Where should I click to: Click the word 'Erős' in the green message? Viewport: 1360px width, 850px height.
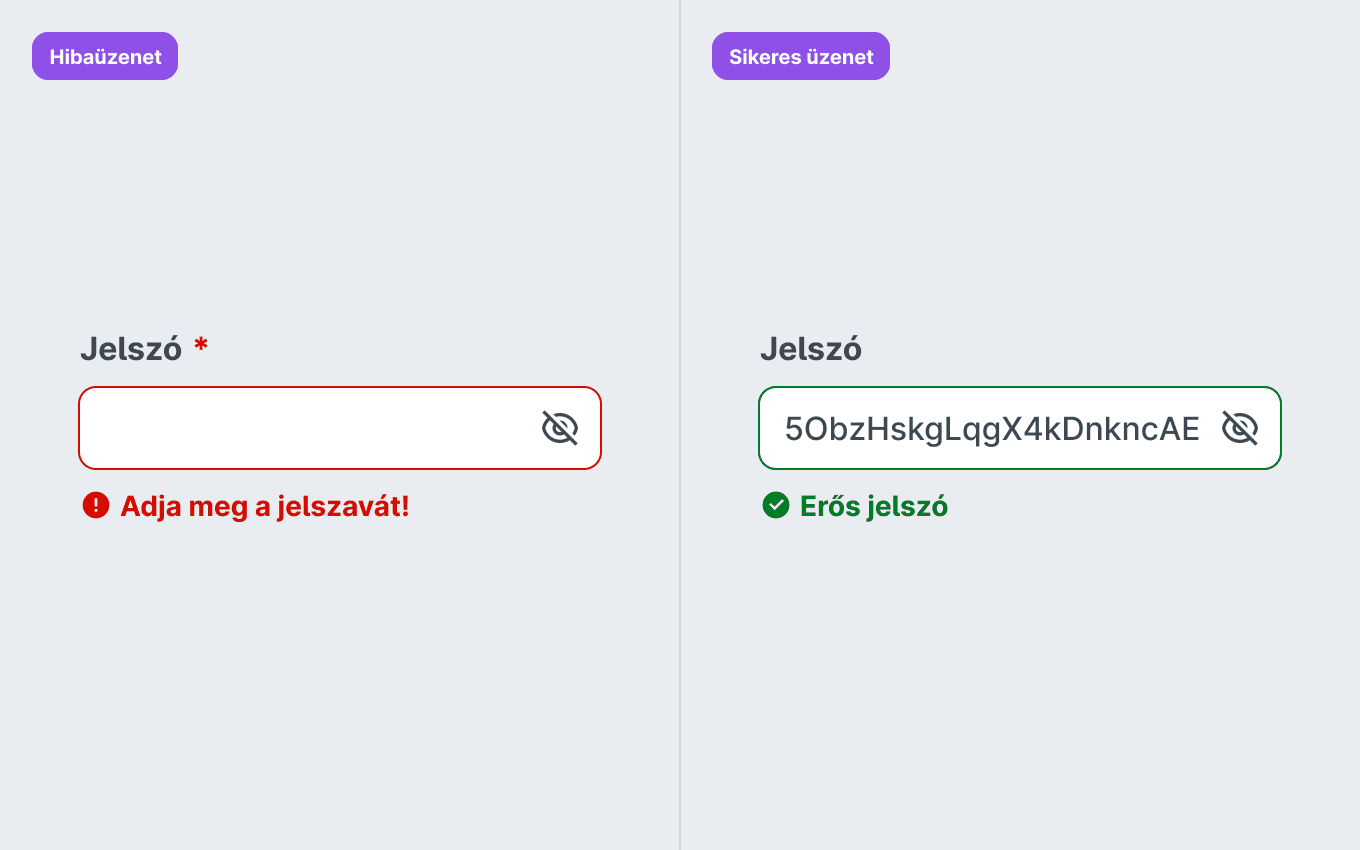coord(830,506)
